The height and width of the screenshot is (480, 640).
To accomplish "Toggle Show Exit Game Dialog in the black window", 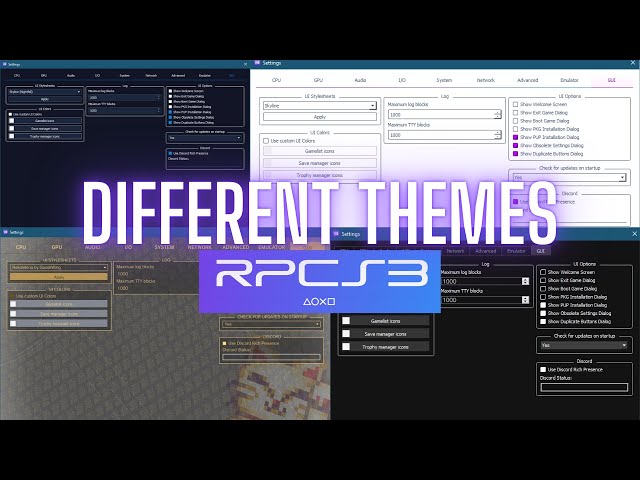I will tap(543, 280).
